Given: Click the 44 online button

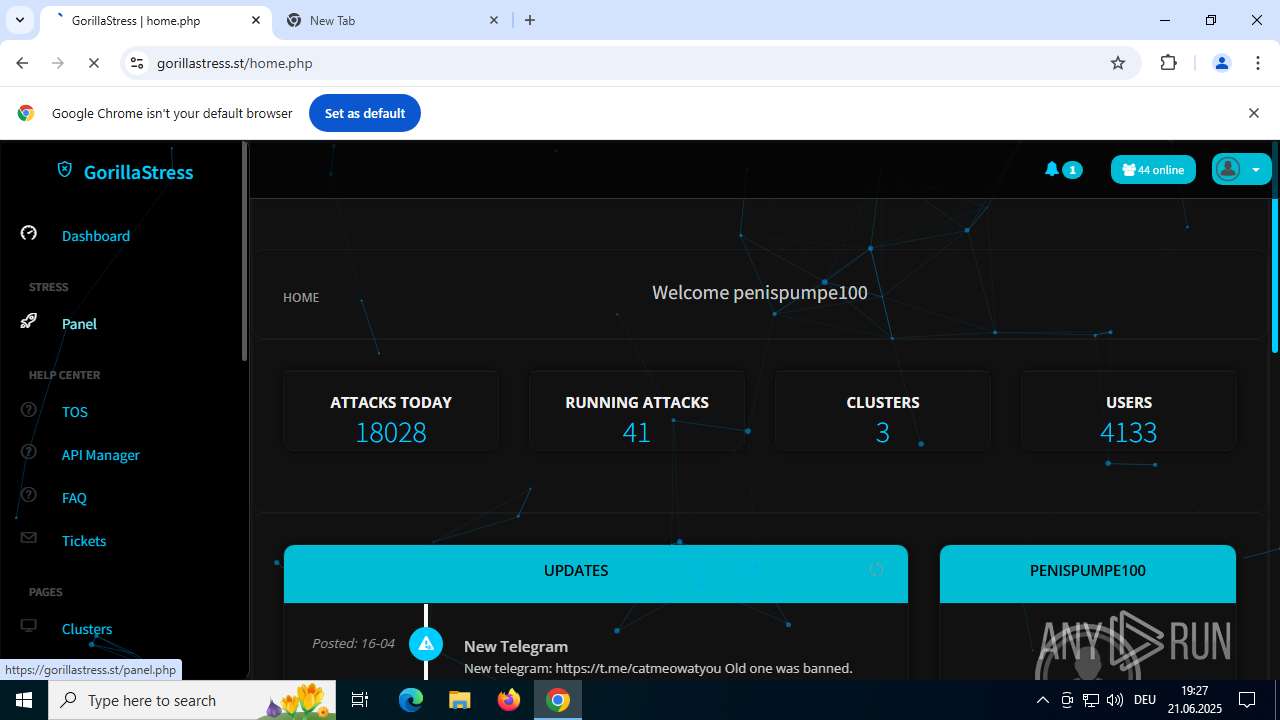Looking at the screenshot, I should coord(1153,169).
